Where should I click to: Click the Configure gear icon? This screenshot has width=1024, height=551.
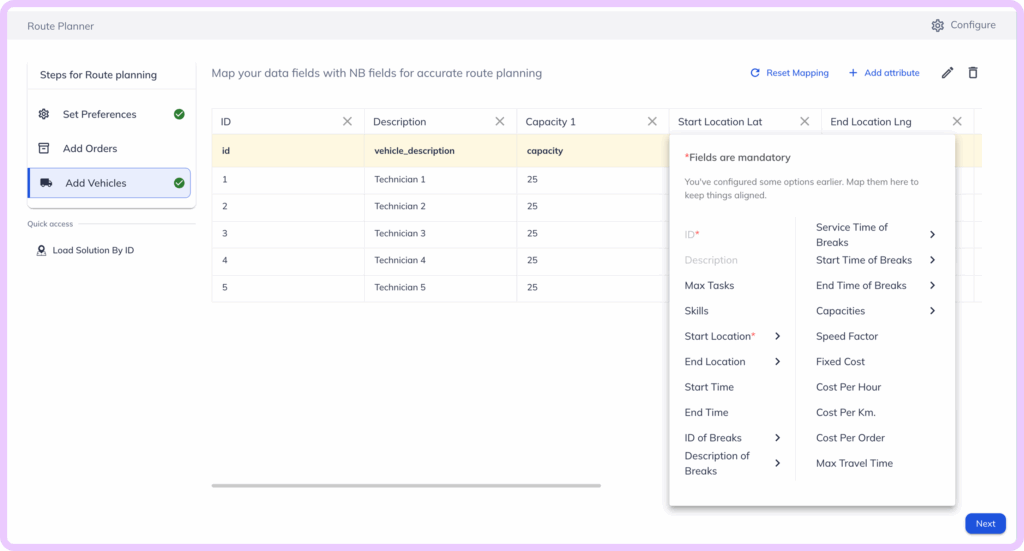pos(937,25)
